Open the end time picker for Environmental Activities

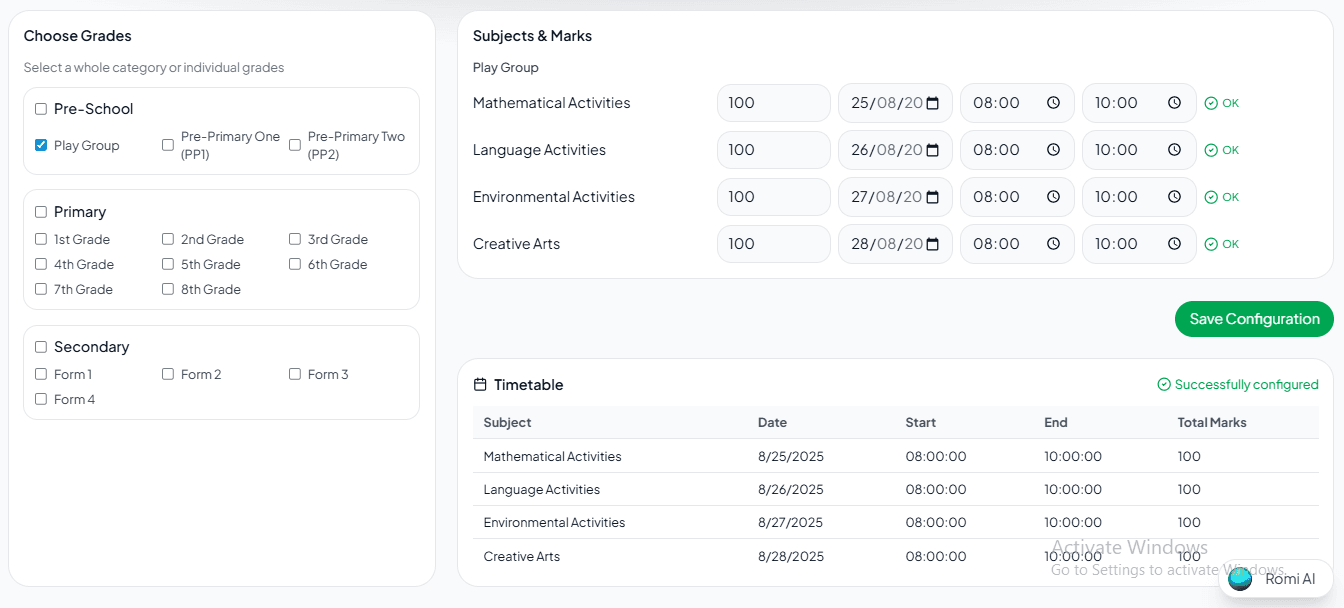(x=1174, y=197)
